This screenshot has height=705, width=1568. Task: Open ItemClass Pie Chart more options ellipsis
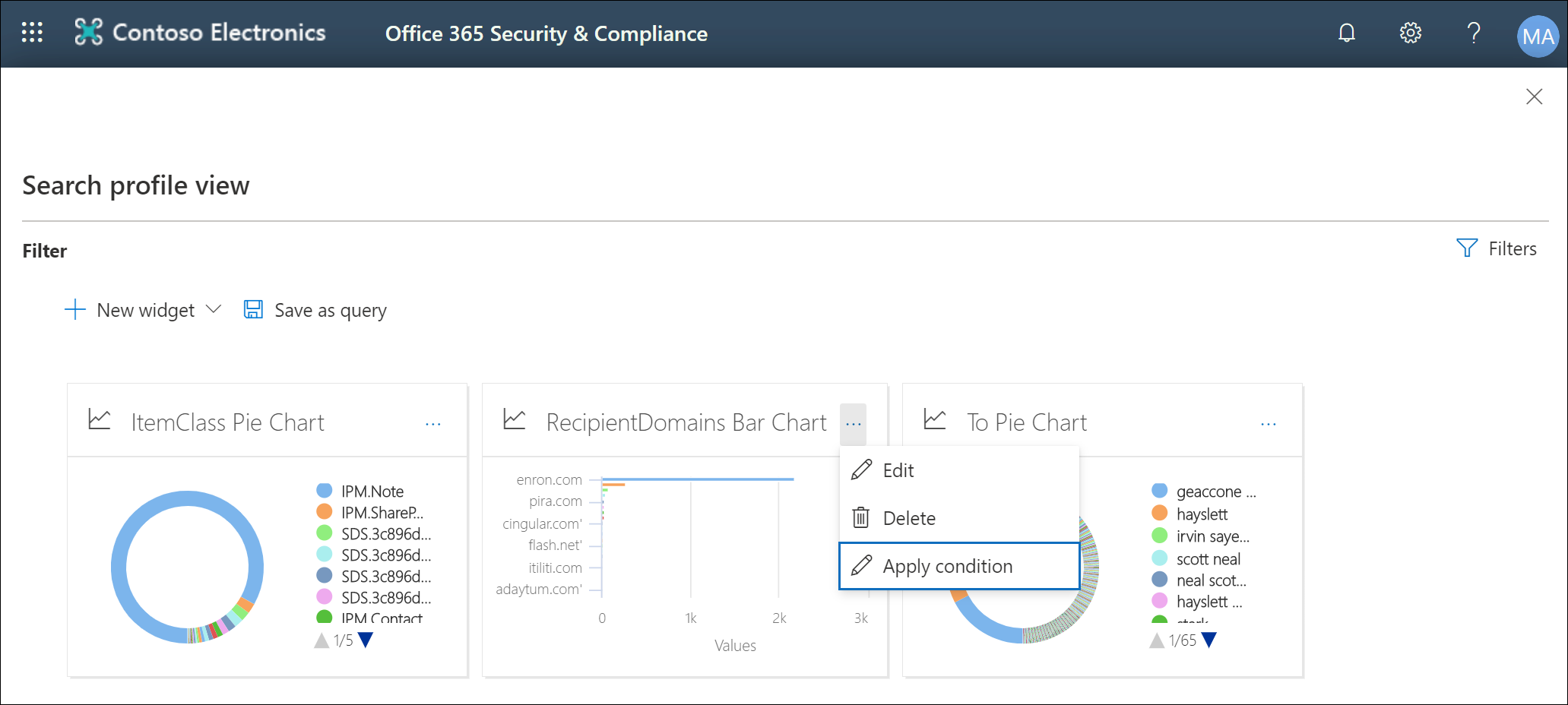433,424
